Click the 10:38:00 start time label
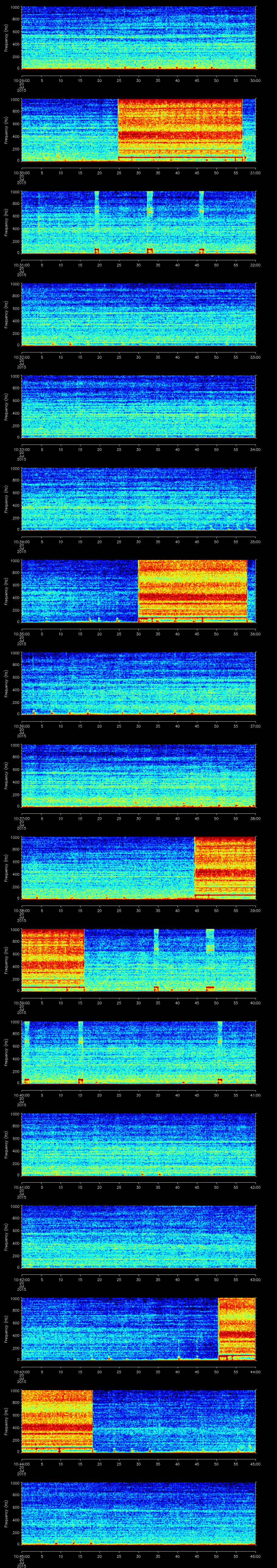 (22, 910)
